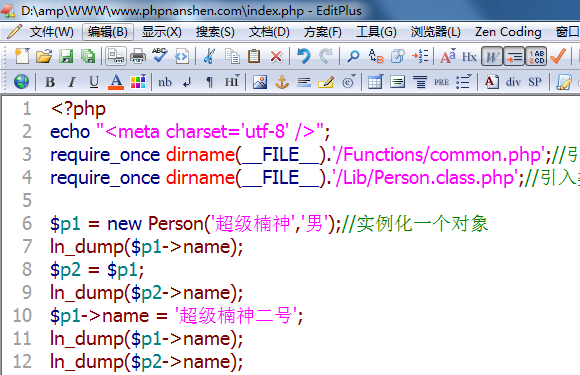Insert text area form icon
The width and height of the screenshot is (580, 375).
coord(398,82)
